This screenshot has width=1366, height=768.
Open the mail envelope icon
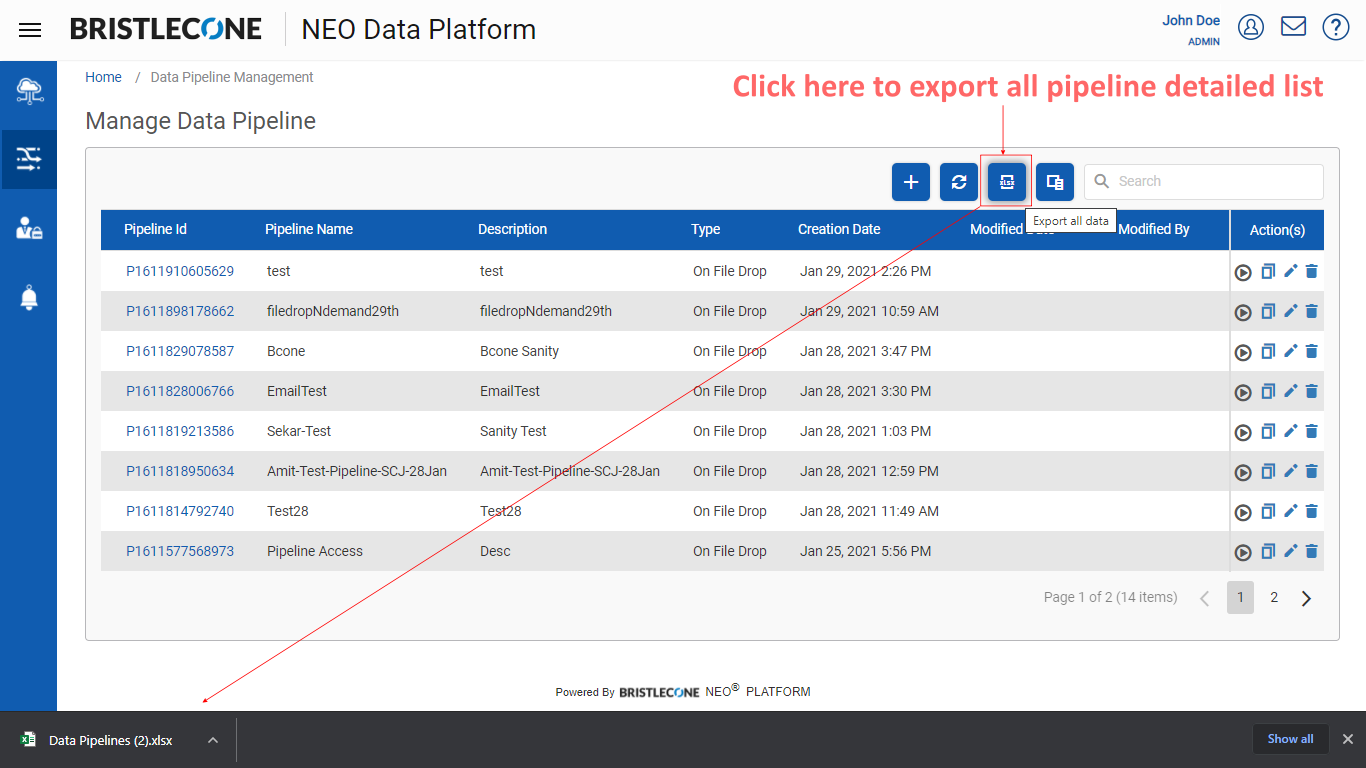(1293, 26)
